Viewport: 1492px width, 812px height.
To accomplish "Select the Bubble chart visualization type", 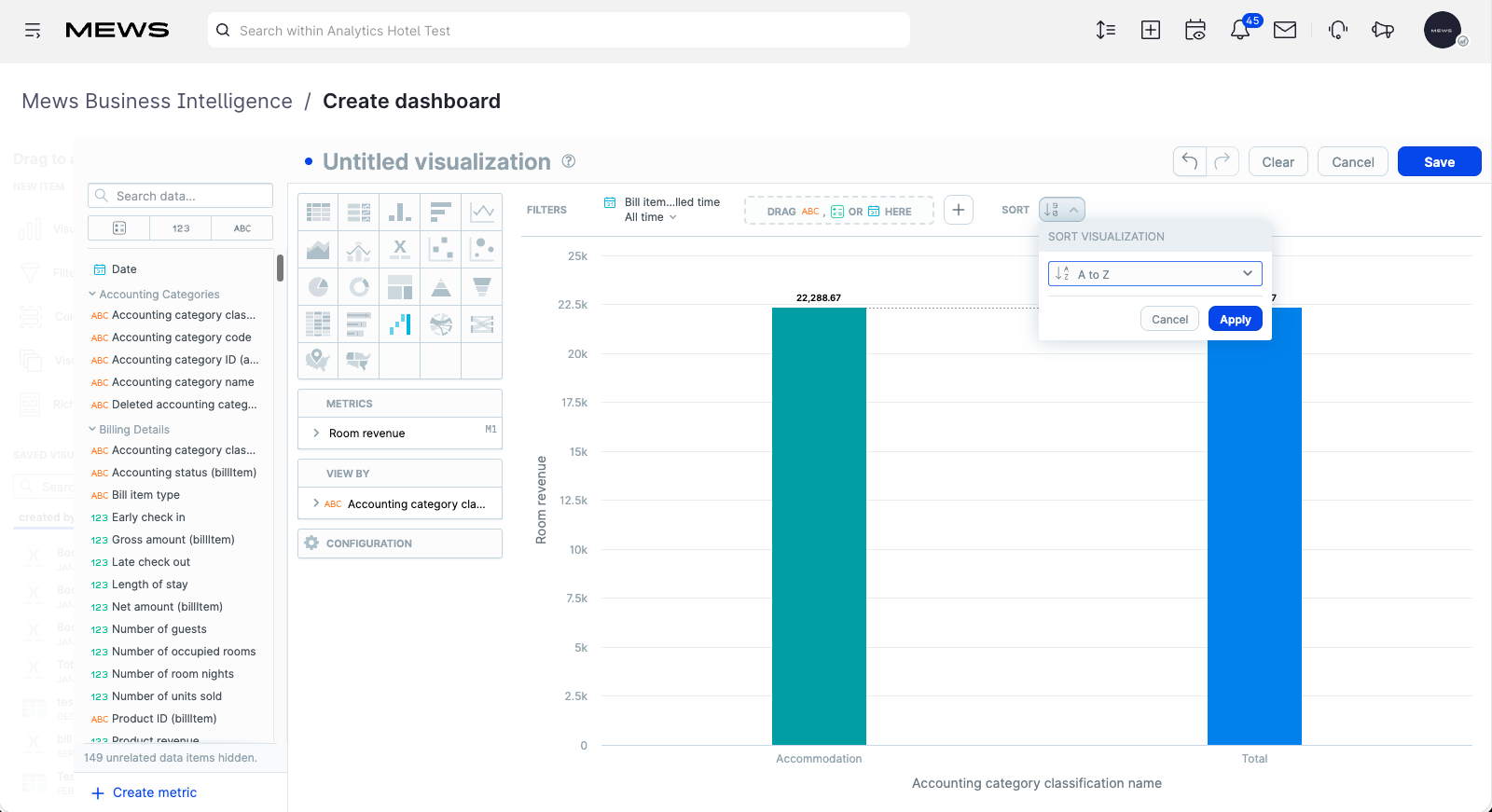I will 482,249.
